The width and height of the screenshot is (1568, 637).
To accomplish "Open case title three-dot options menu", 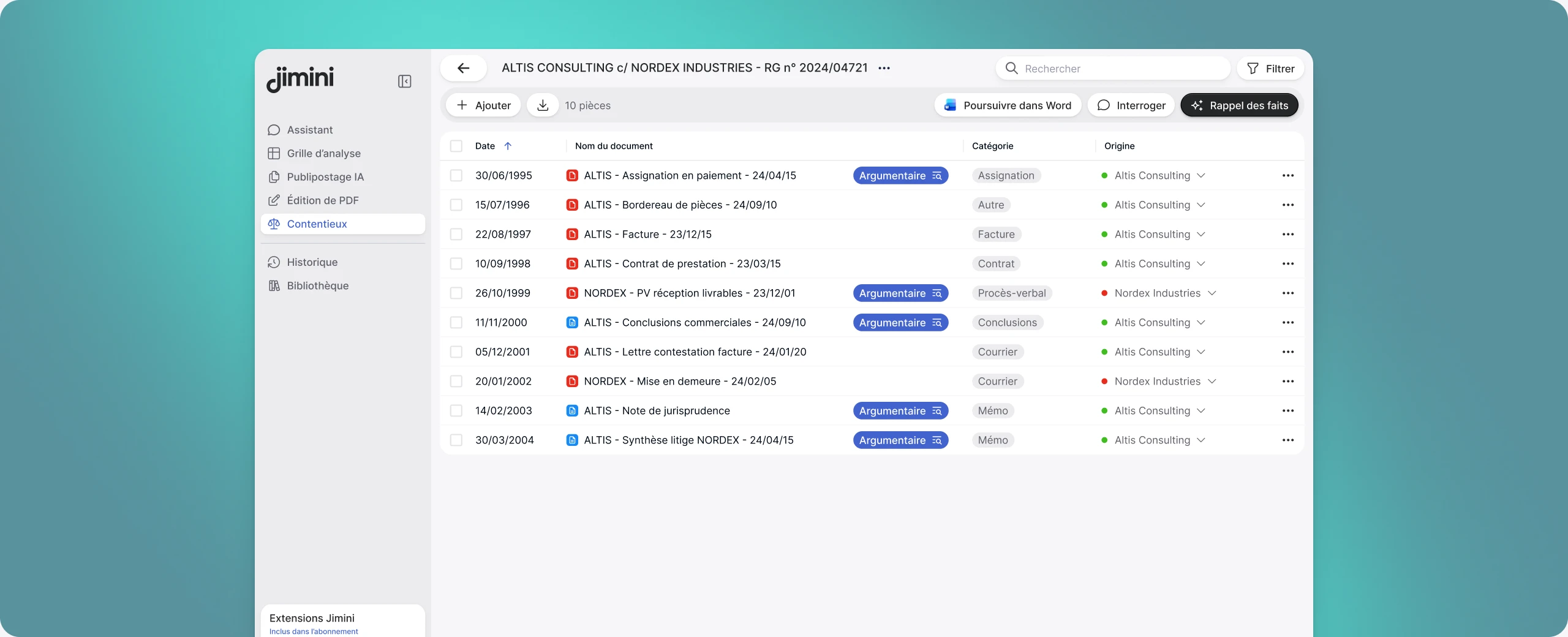I will coord(884,68).
